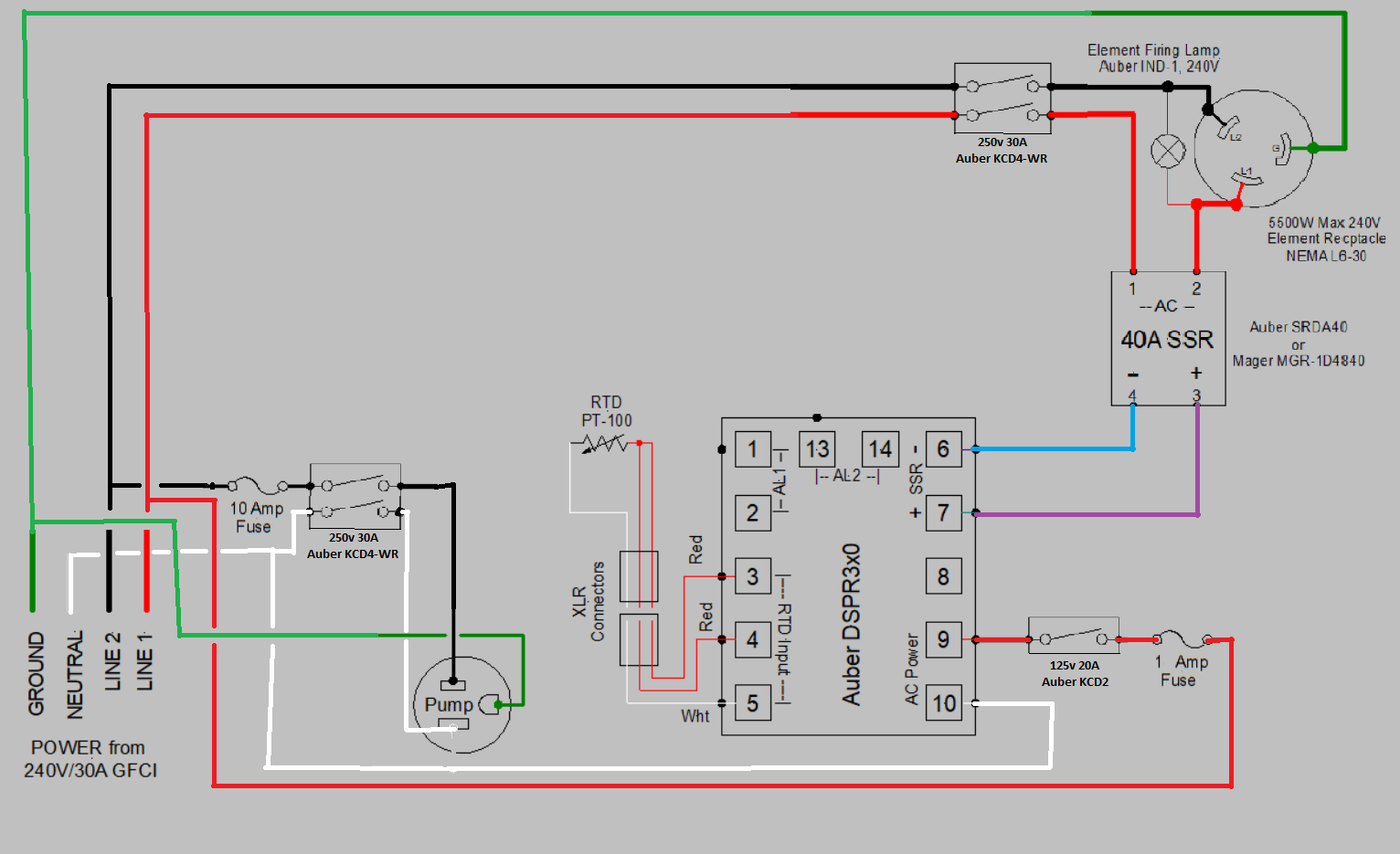Select the lower XLR connector box
The width and height of the screenshot is (1400, 854).
tap(639, 639)
